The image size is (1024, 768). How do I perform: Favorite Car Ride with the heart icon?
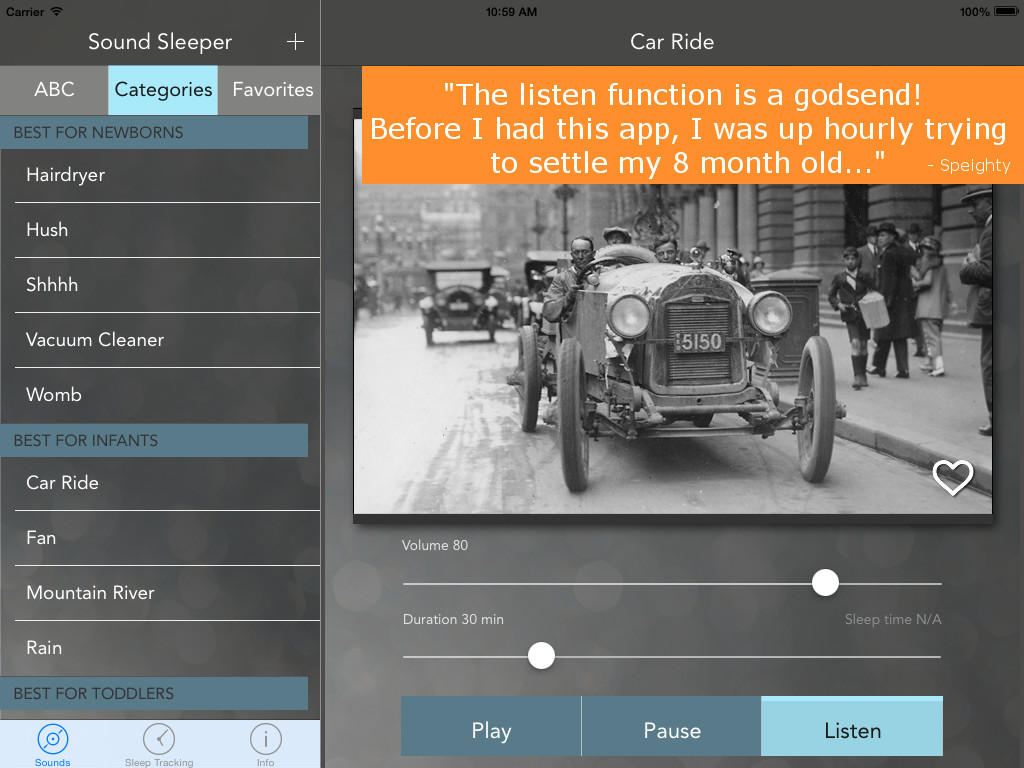point(953,477)
